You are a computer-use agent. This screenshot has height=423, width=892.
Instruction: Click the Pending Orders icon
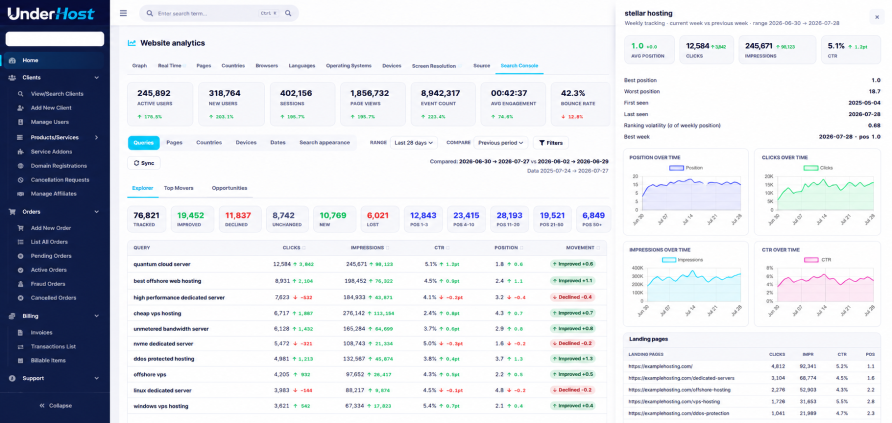[20, 256]
